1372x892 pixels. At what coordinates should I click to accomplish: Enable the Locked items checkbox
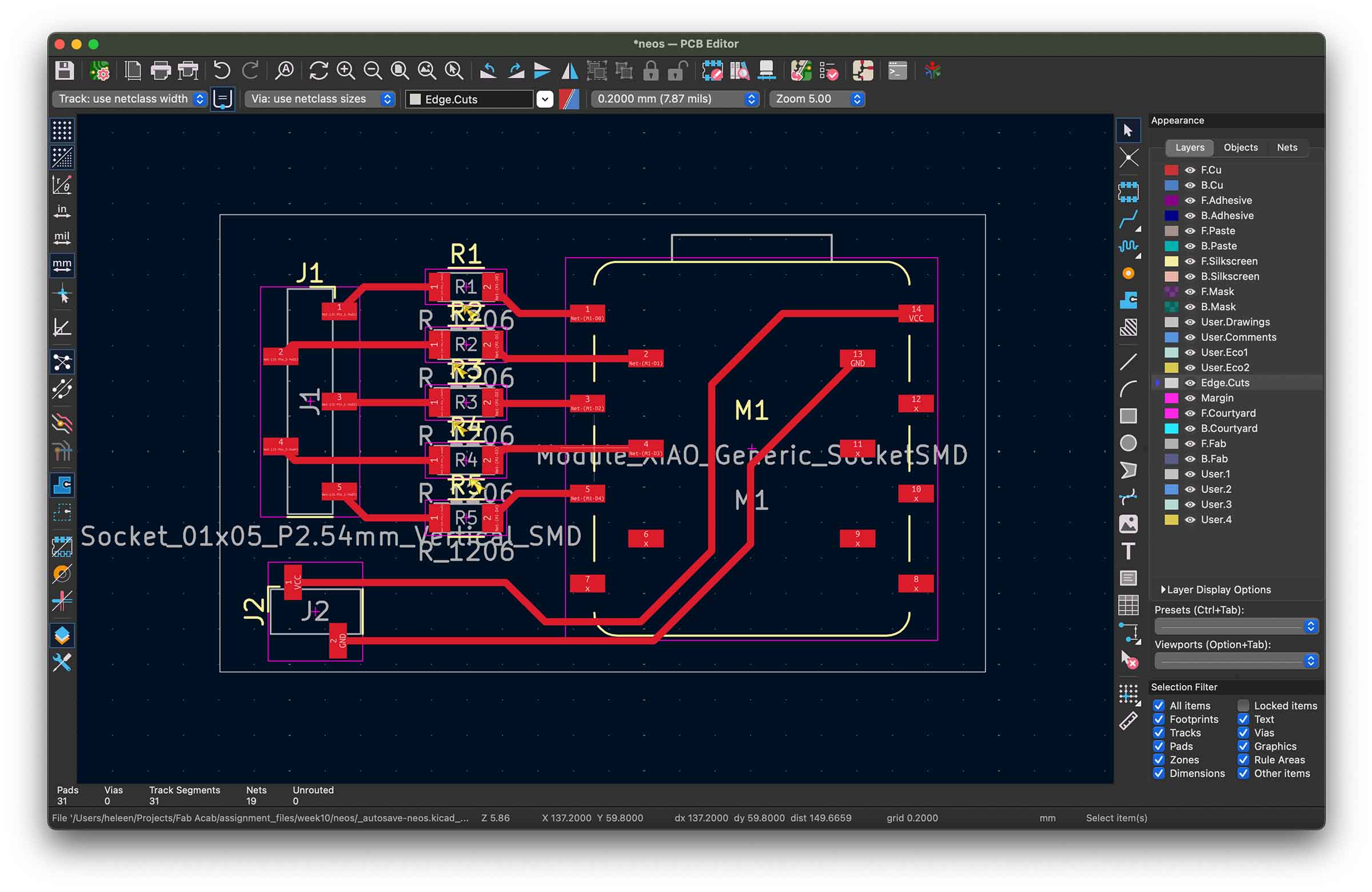tap(1243, 705)
